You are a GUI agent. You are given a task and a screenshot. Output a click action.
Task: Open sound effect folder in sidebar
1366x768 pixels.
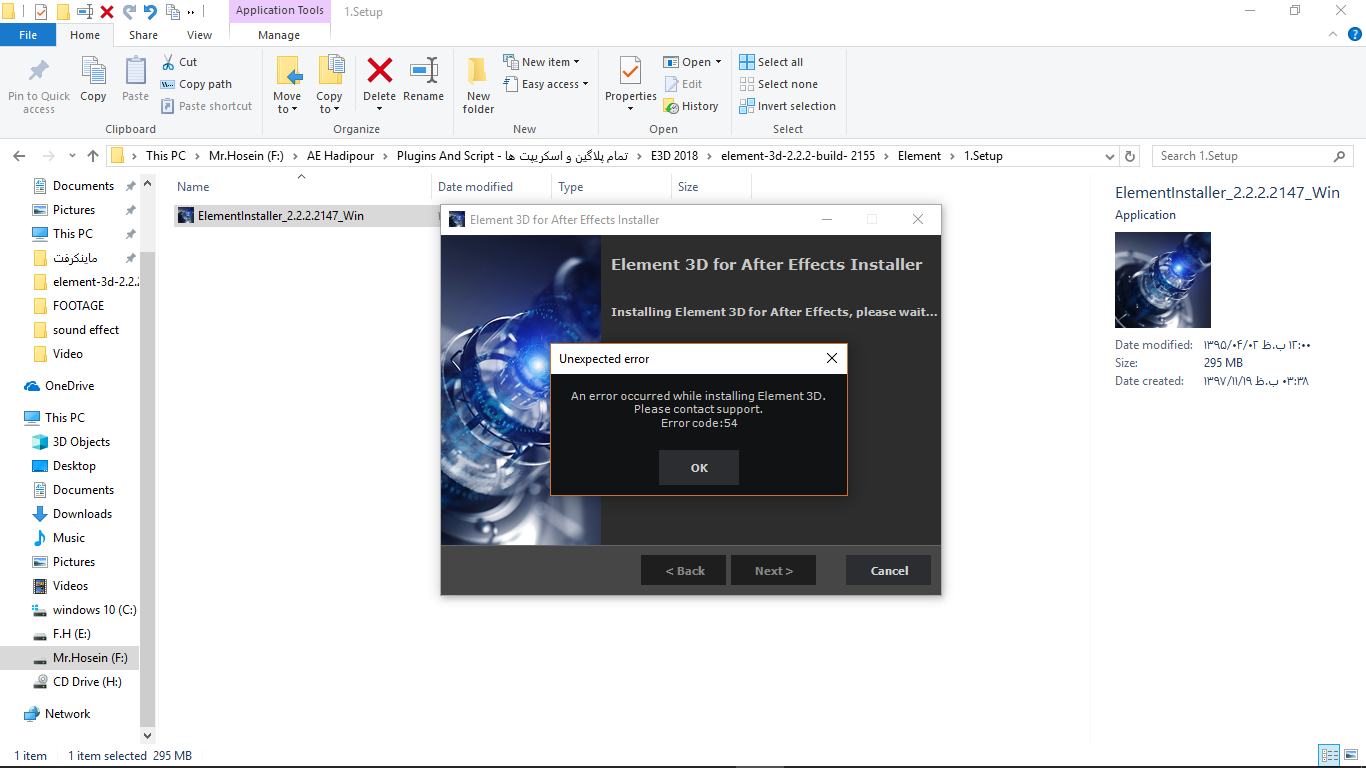(x=86, y=330)
